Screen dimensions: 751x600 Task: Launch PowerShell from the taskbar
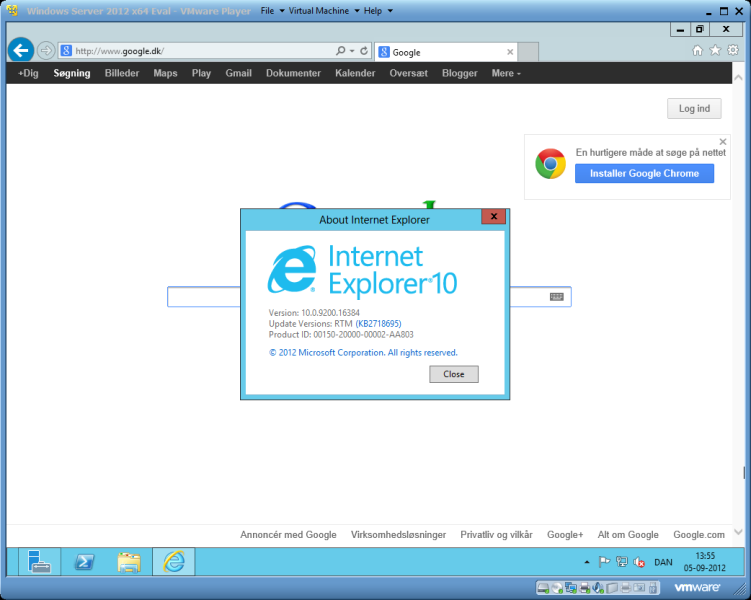tap(85, 561)
